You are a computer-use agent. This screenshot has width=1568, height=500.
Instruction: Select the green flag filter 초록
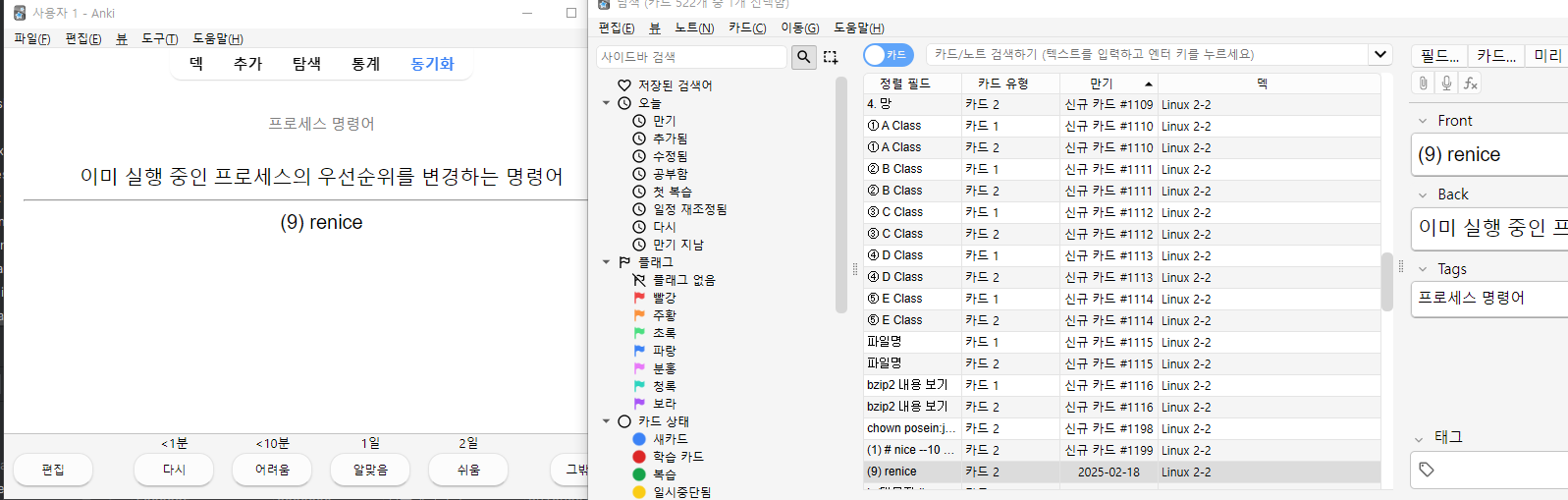[655, 333]
